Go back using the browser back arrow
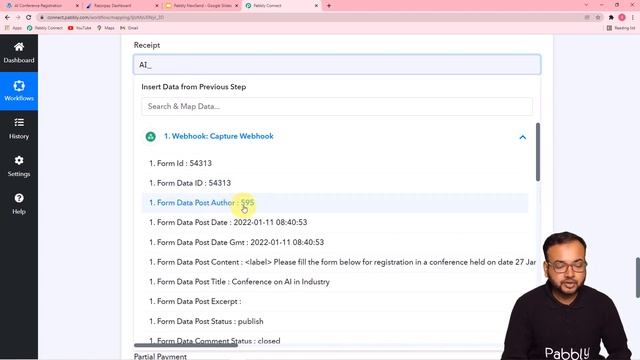Screen dimensions: 640x360 7,18
